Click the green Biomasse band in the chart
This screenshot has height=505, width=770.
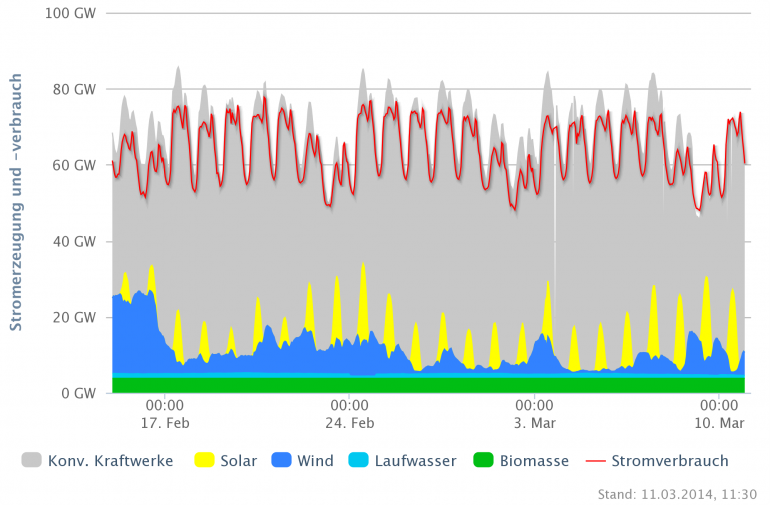coord(428,385)
